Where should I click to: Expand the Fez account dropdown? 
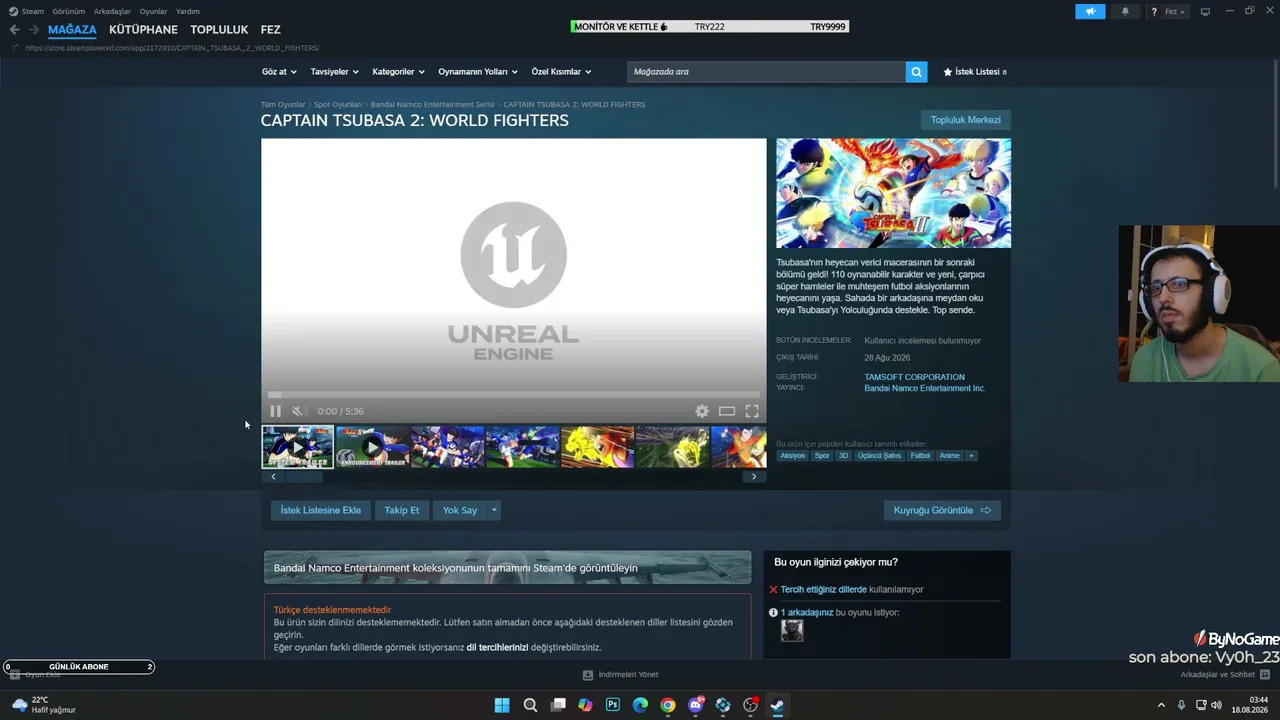tap(1174, 12)
